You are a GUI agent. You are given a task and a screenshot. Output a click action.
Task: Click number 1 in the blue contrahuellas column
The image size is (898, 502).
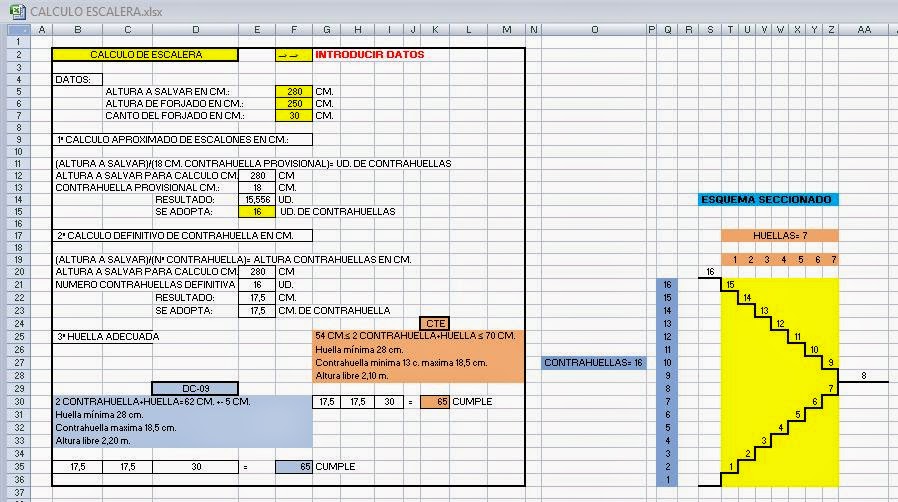tap(667, 480)
